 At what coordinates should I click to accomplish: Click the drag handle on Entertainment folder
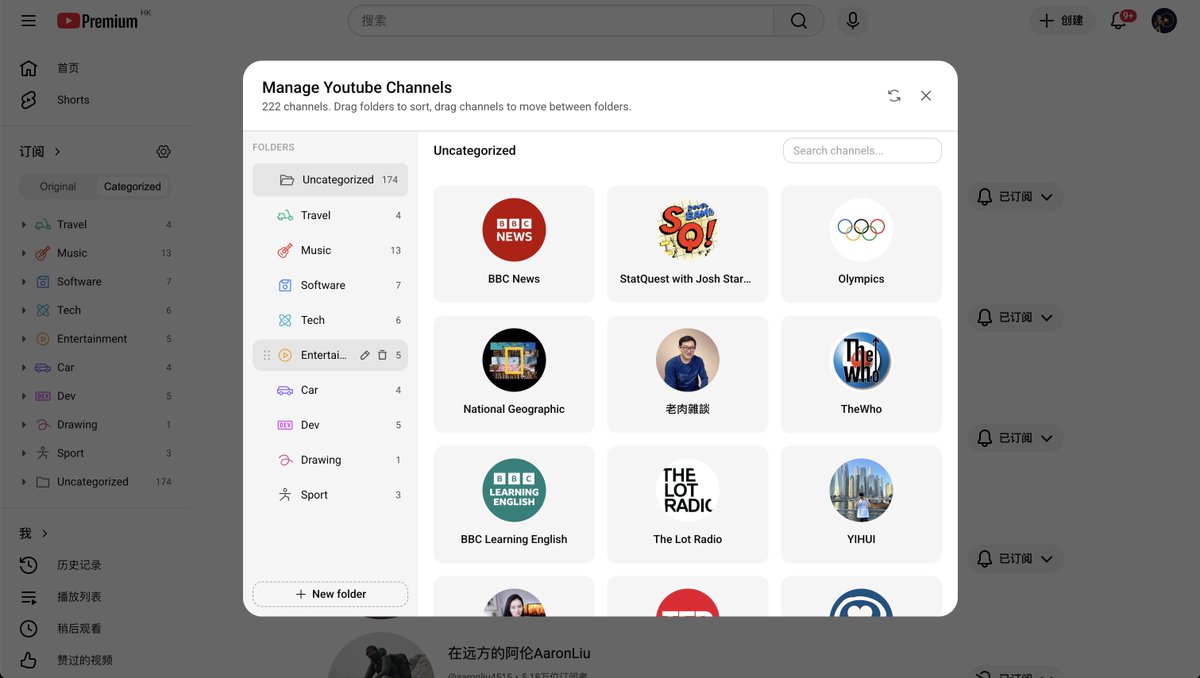(266, 355)
